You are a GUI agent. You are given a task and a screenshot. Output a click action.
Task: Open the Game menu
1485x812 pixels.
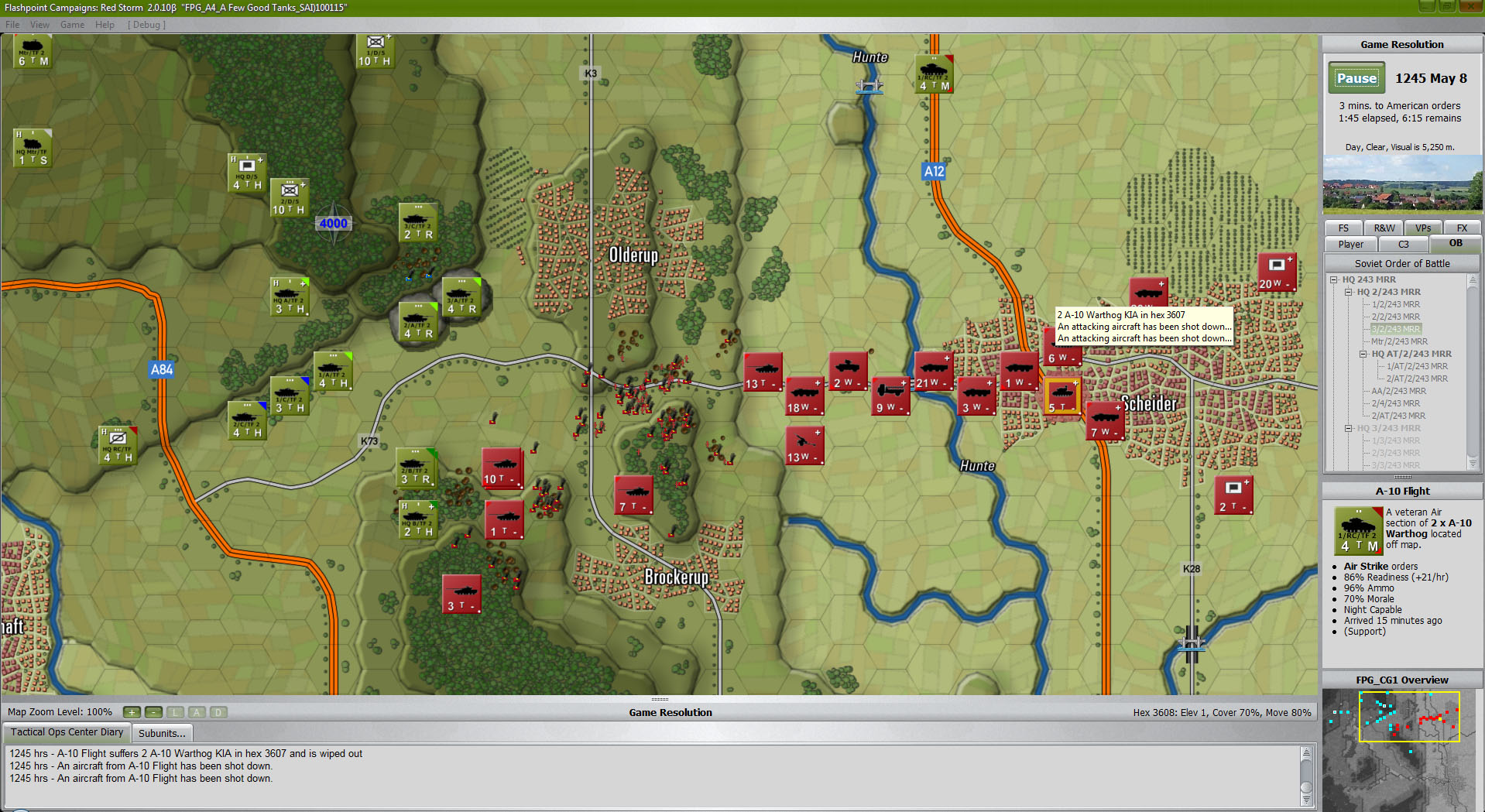tap(72, 24)
